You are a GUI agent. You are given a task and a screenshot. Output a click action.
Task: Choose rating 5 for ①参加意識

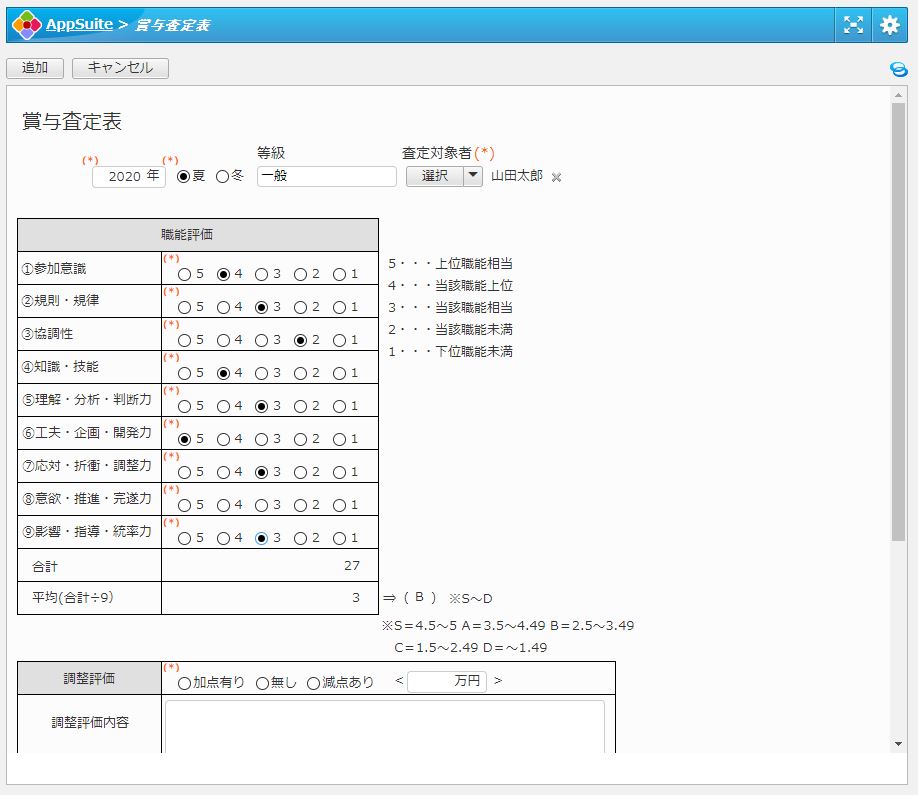tap(185, 274)
